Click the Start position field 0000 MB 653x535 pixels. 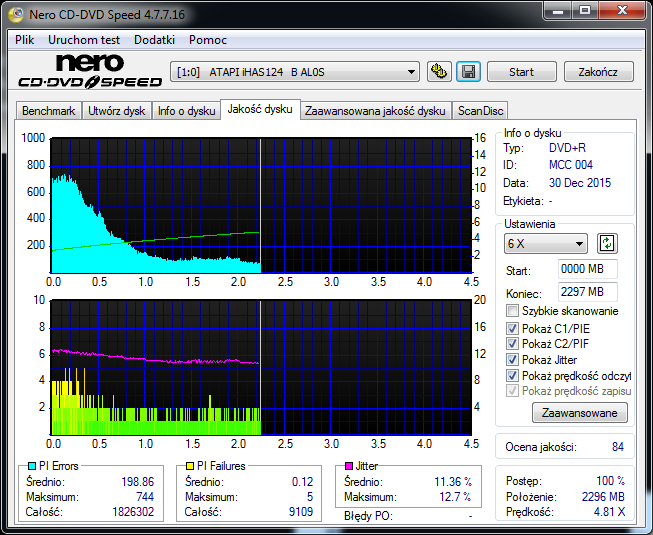pos(587,269)
